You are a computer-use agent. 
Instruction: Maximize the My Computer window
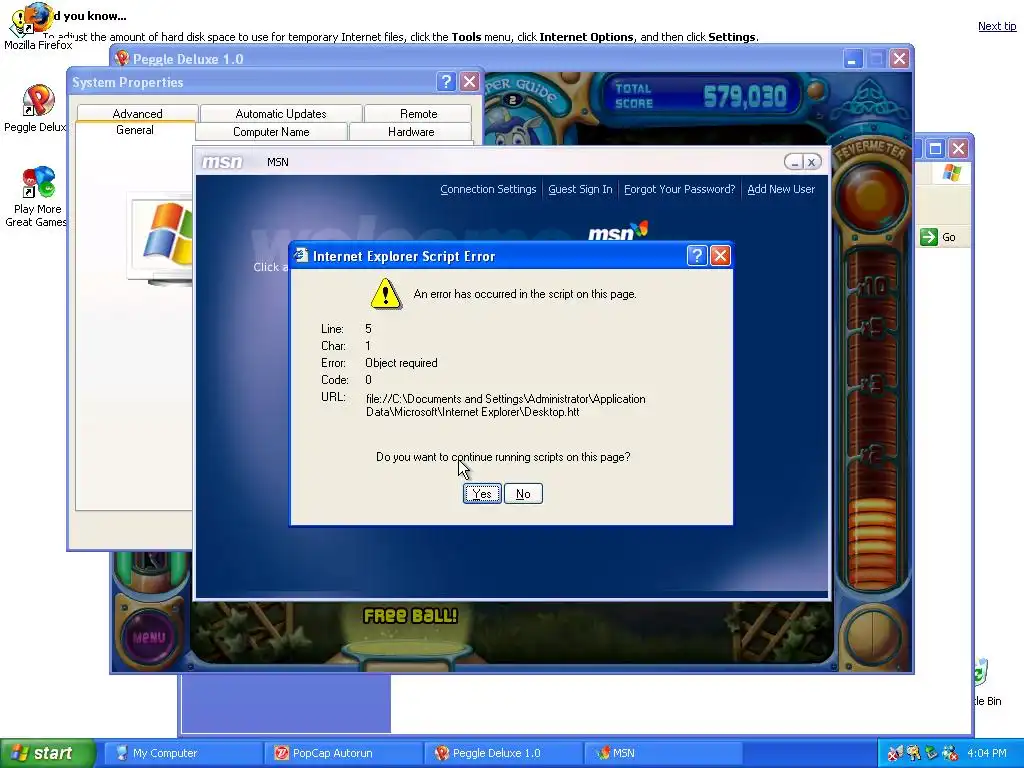935,148
